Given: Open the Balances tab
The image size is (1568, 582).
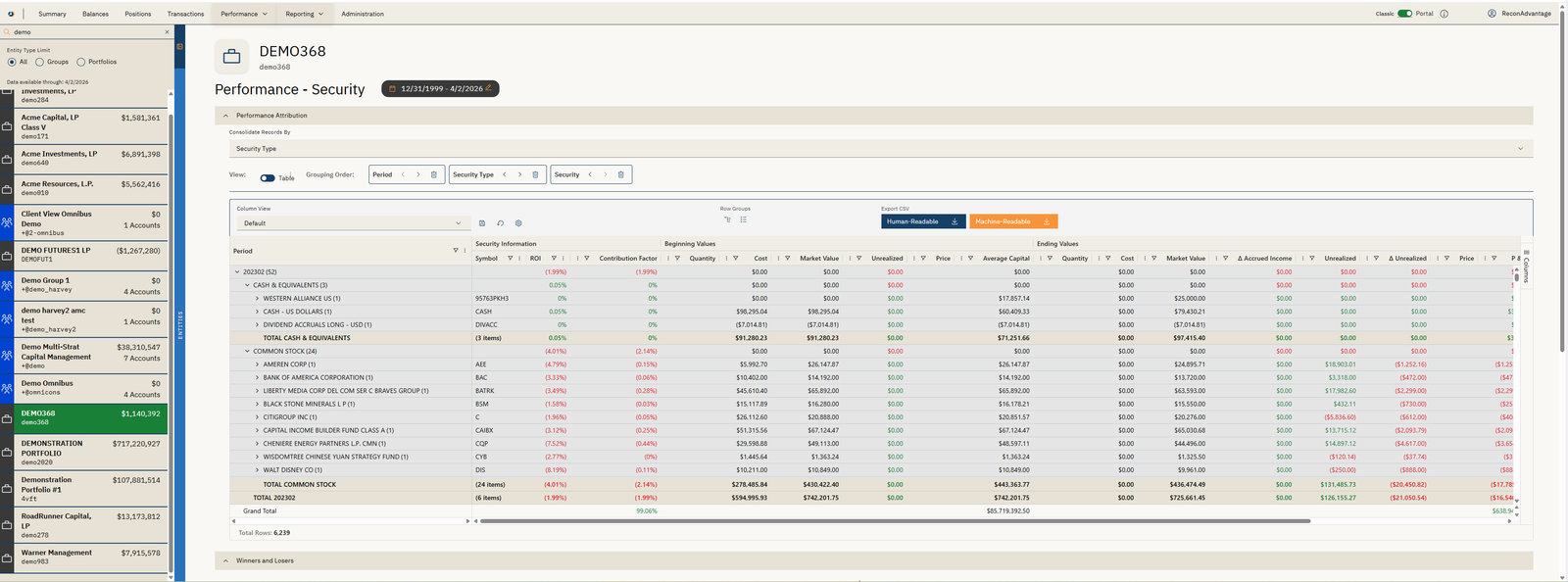Looking at the screenshot, I should [95, 14].
